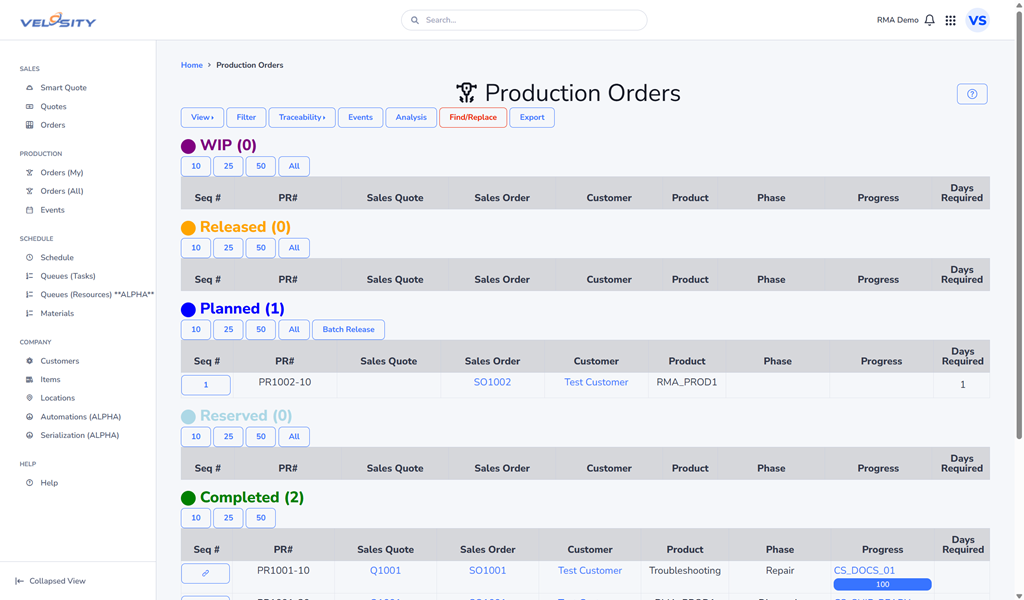
Task: Open sales order SO1002 link
Action: tap(492, 382)
